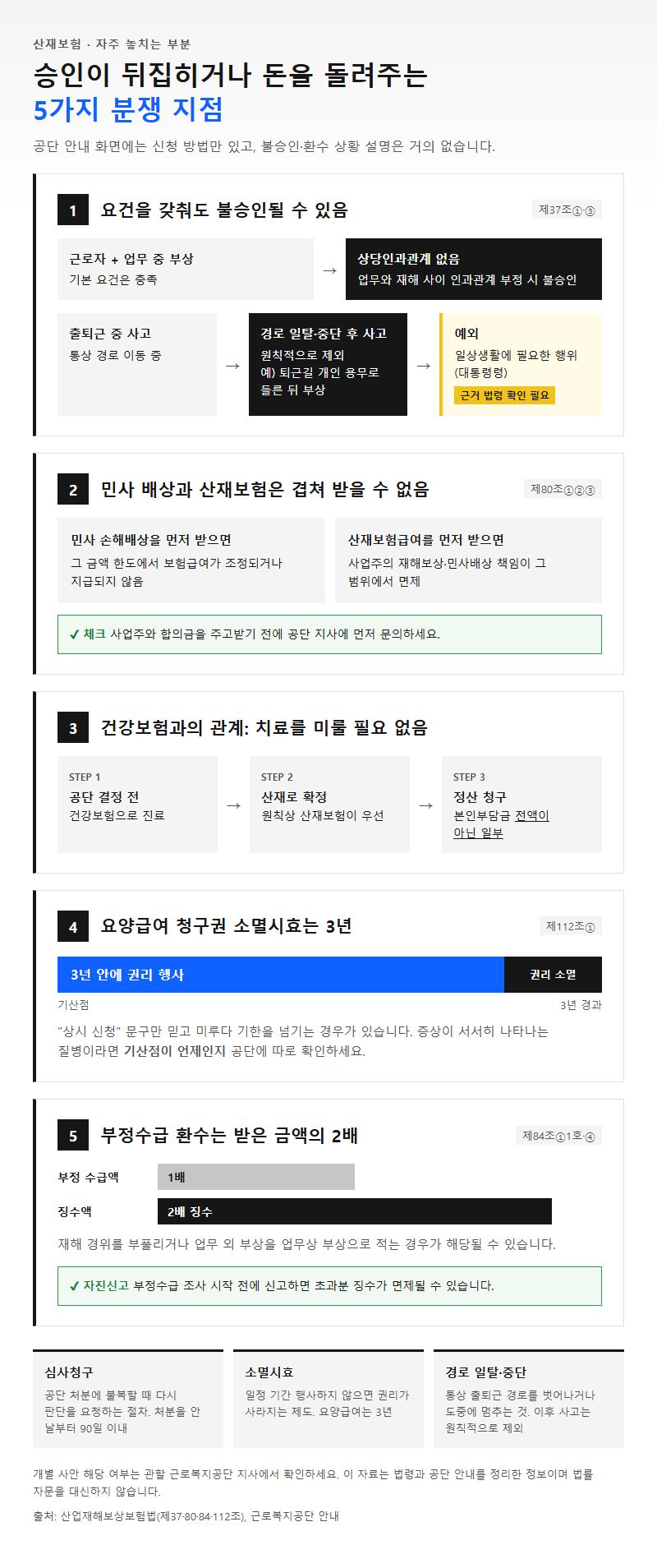The width and height of the screenshot is (657, 1568).
Task: Click the yellow '예외' card
Action: point(521,364)
